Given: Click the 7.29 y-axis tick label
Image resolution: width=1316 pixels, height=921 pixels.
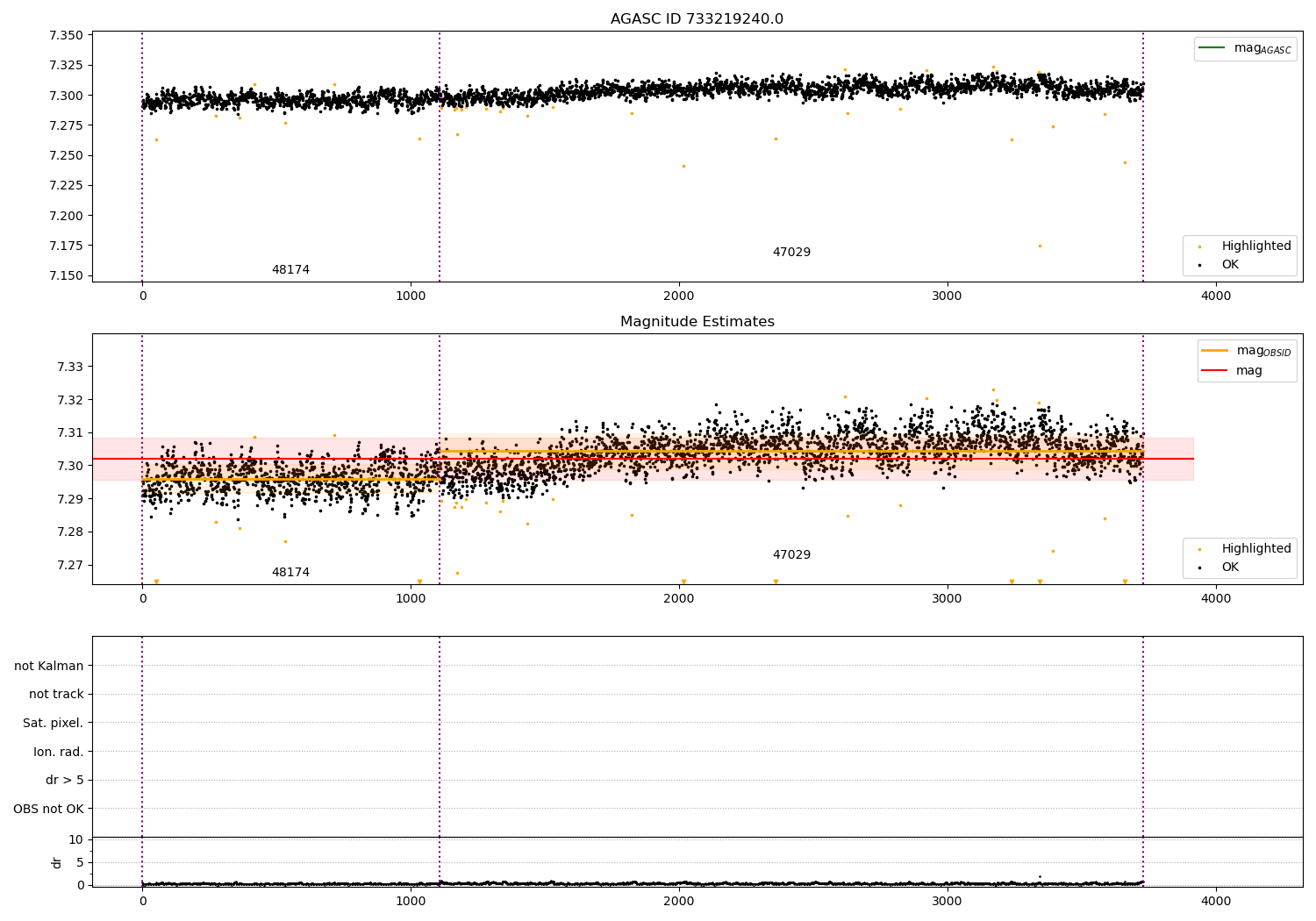Looking at the screenshot, I should coord(70,499).
